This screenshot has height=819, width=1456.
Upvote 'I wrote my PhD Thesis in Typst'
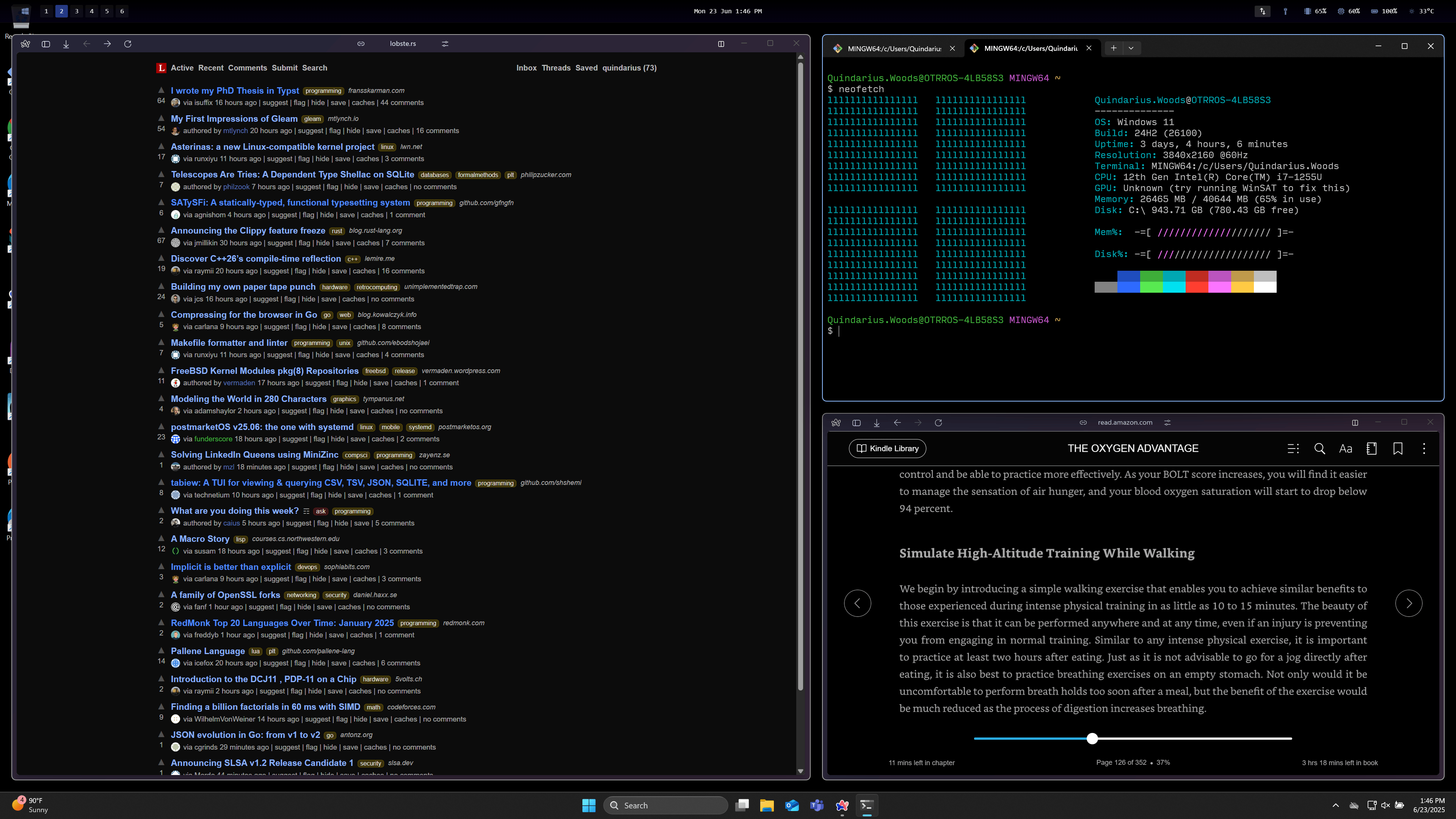click(x=161, y=90)
